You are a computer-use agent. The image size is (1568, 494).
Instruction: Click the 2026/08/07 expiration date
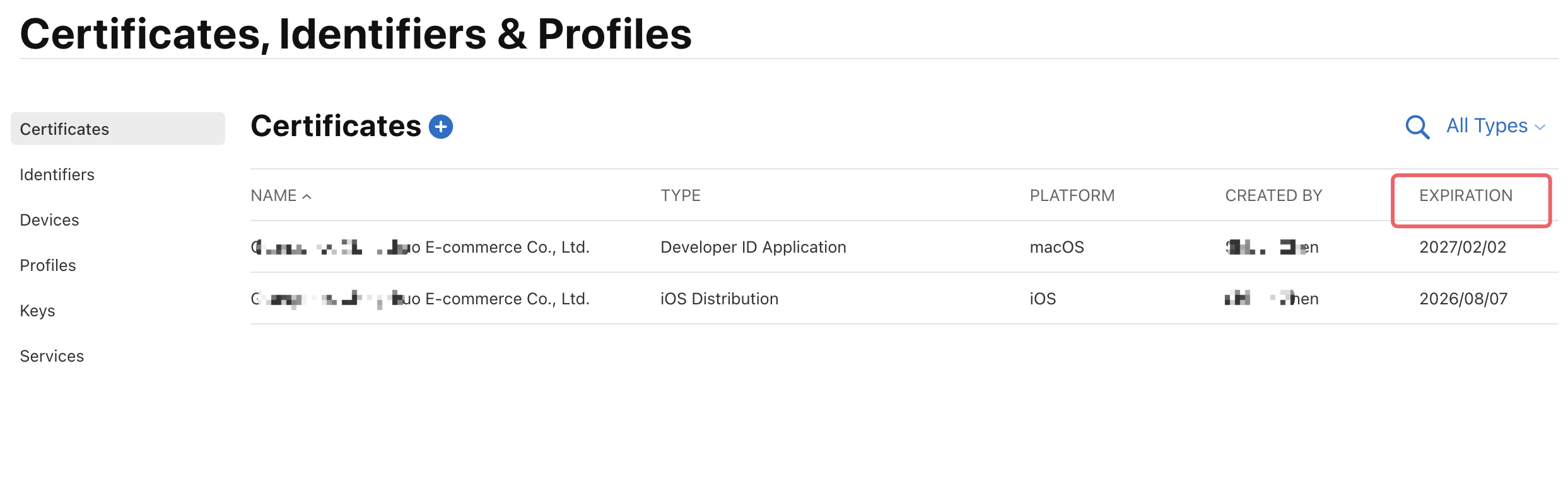tap(1463, 299)
